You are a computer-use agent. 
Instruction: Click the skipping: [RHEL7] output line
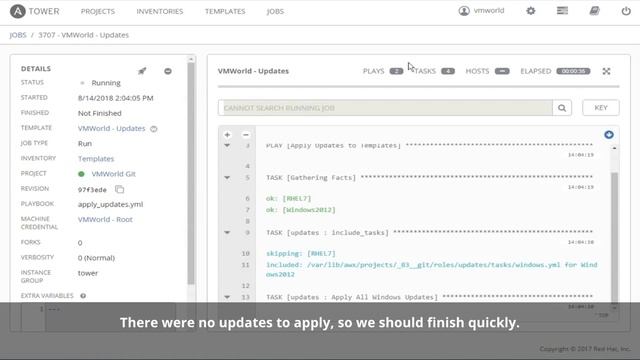tap(301, 253)
